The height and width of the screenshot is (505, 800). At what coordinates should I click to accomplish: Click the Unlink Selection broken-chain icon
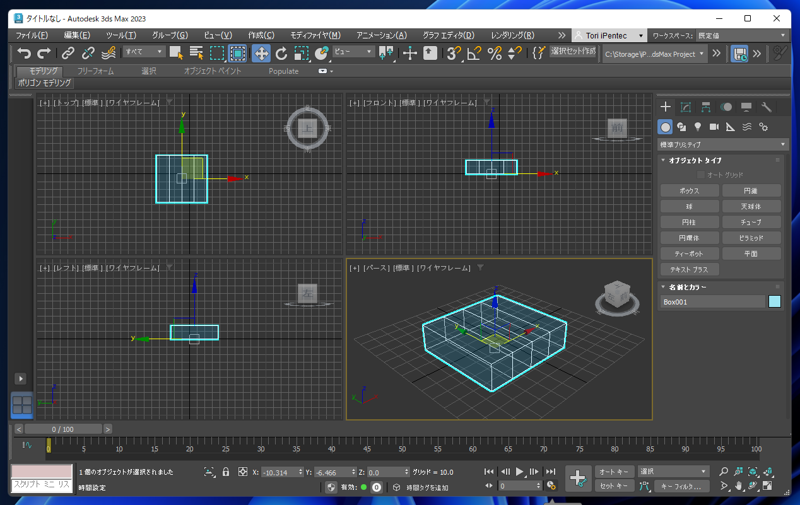(88, 53)
